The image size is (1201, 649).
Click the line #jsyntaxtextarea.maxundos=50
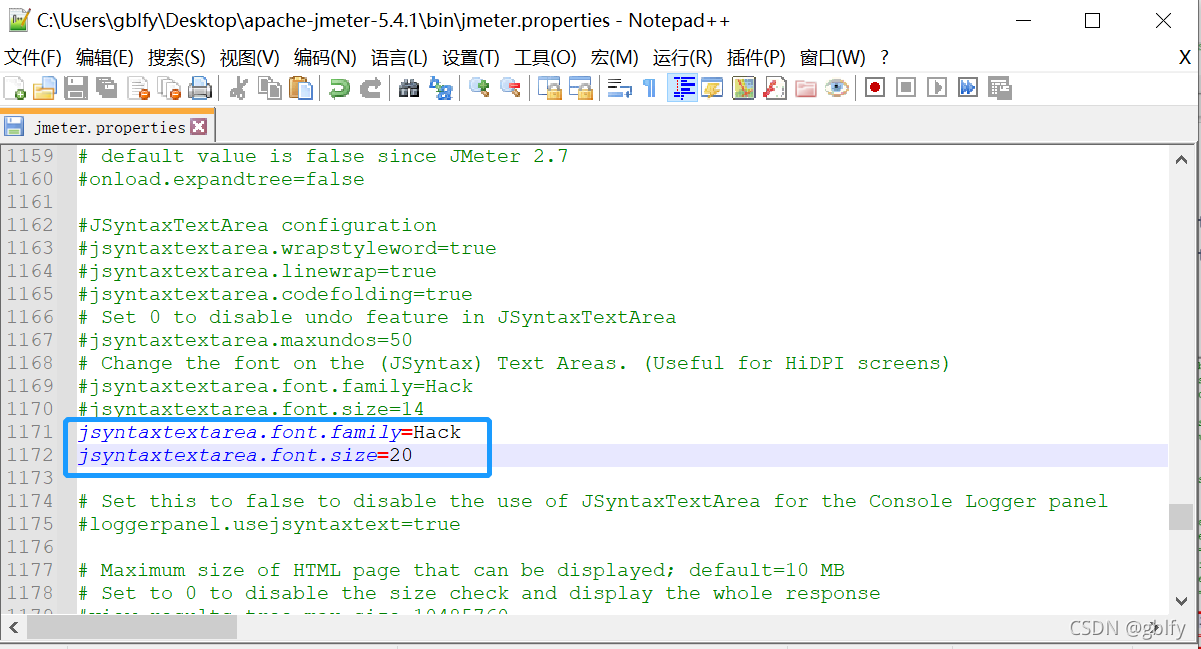[245, 340]
